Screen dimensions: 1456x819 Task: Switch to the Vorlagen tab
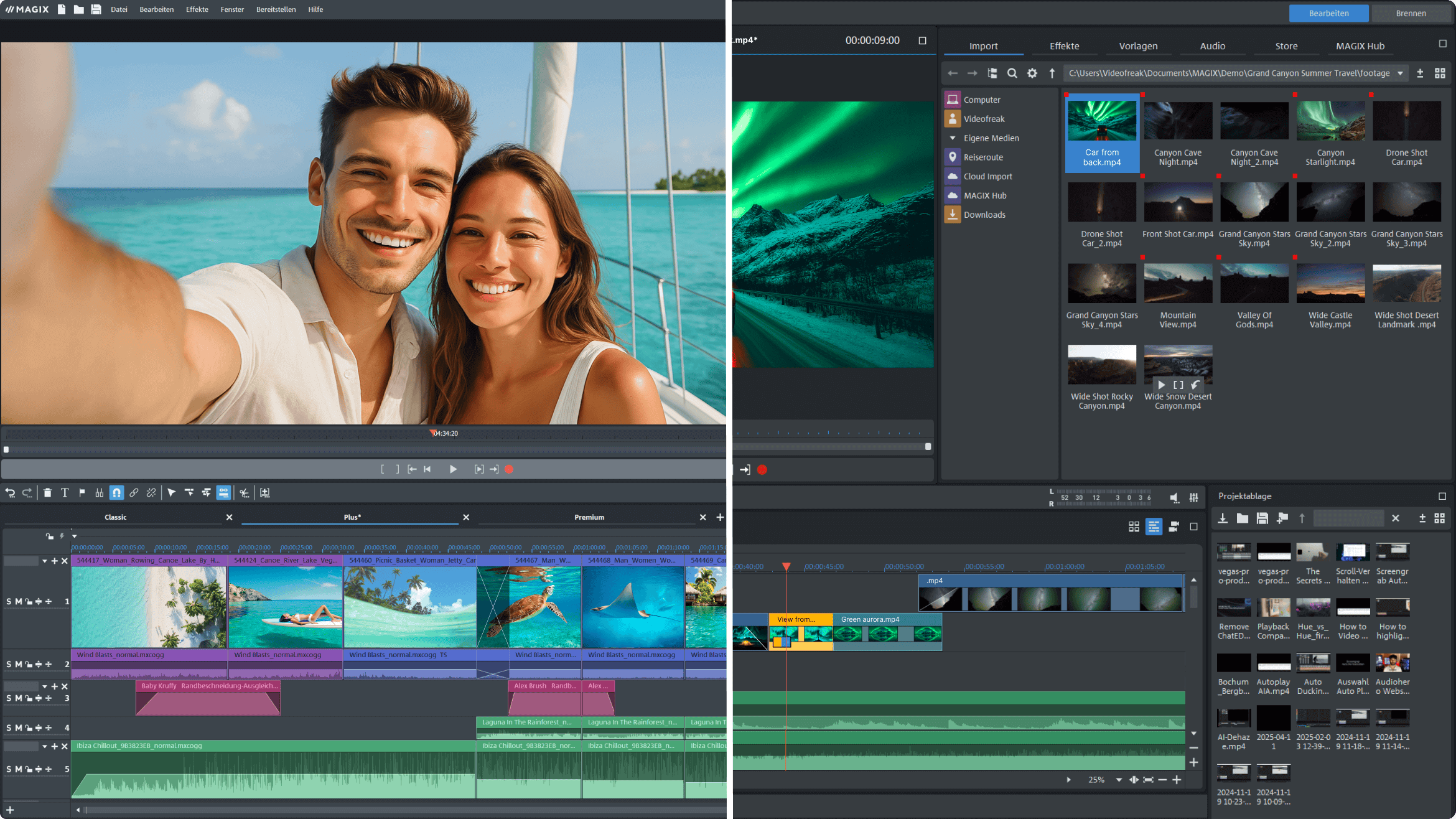coord(1138,46)
